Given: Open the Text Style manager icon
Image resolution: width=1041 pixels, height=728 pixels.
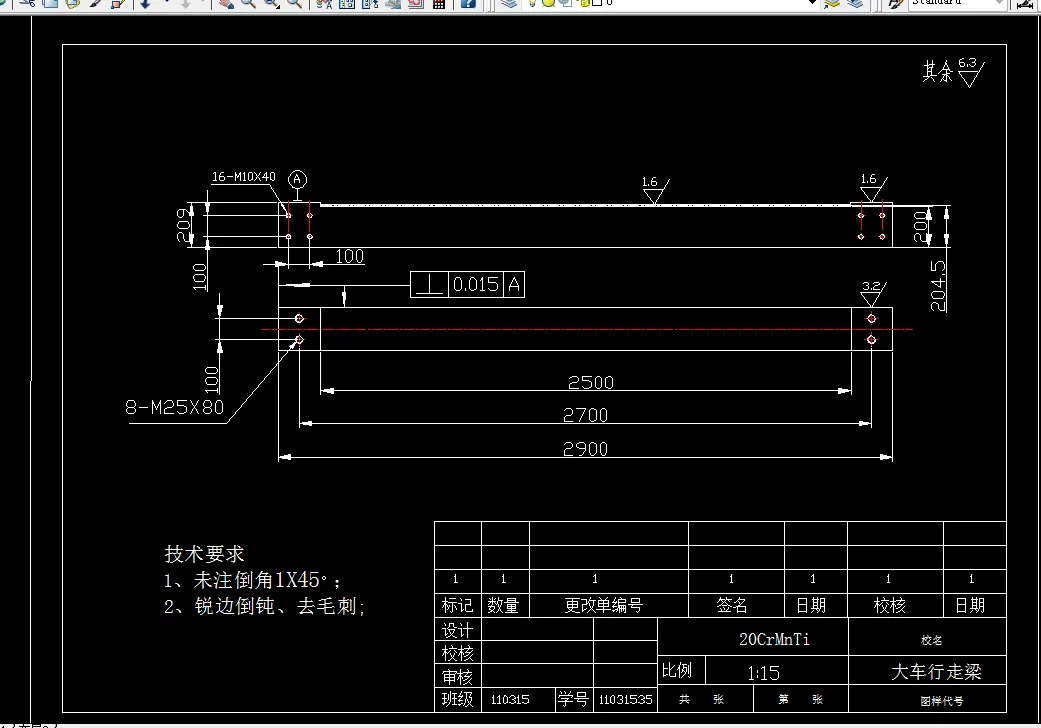Looking at the screenshot, I should point(894,3).
